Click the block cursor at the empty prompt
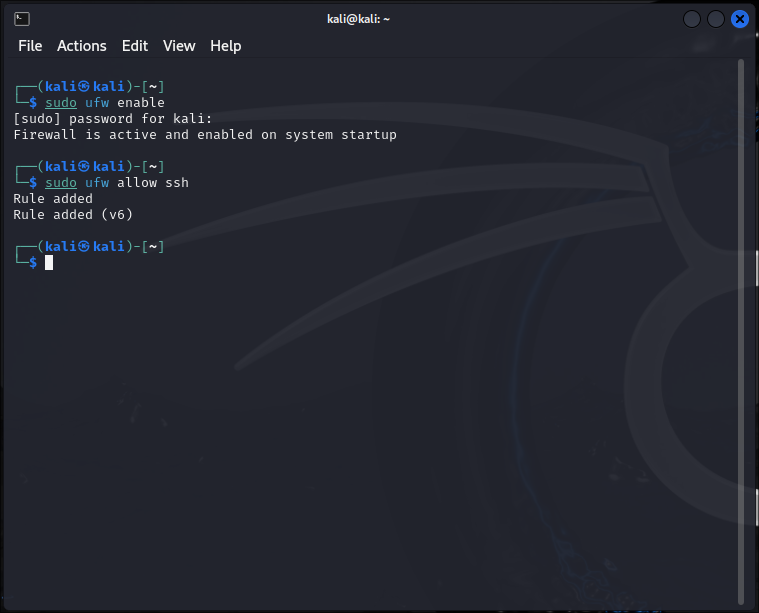759x613 pixels. (49, 262)
